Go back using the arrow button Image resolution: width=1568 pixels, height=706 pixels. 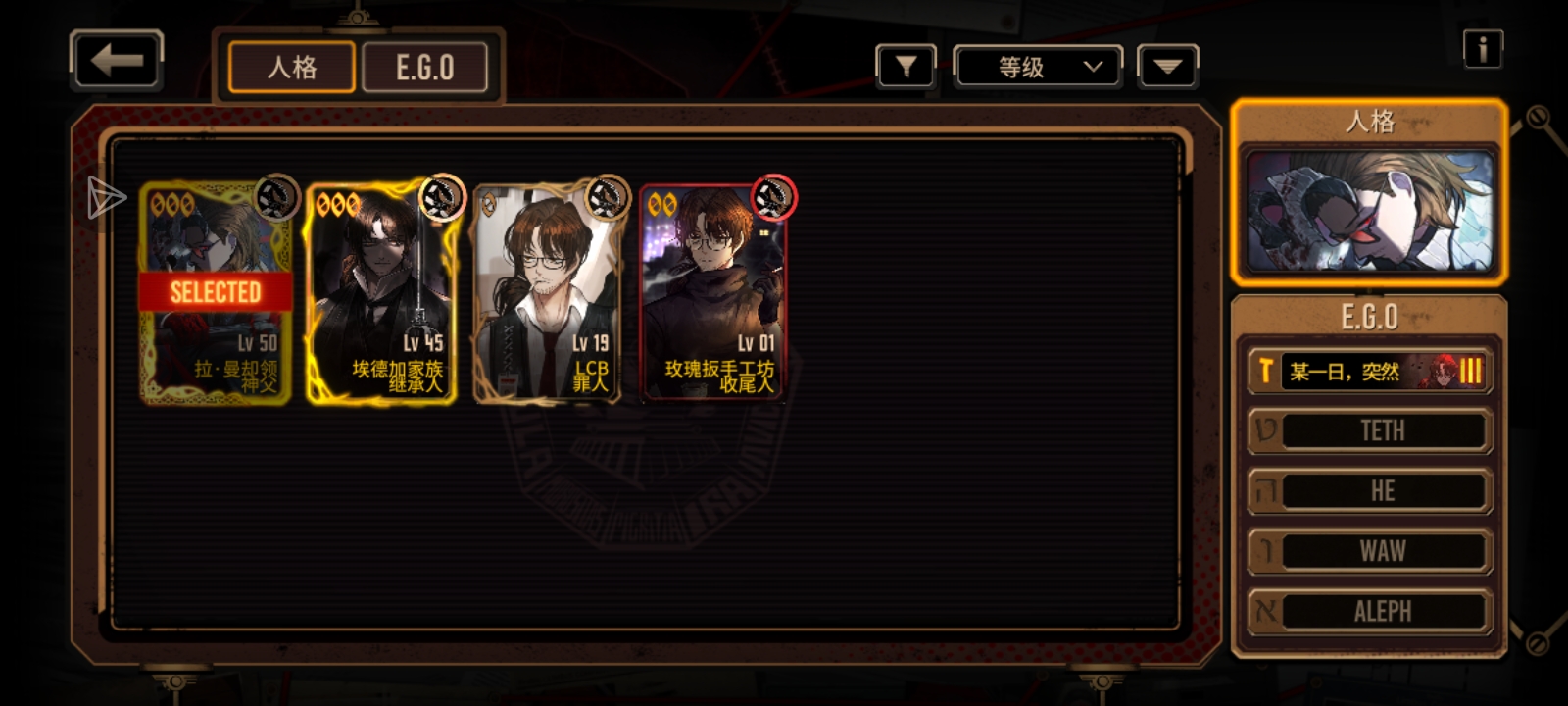(x=117, y=61)
